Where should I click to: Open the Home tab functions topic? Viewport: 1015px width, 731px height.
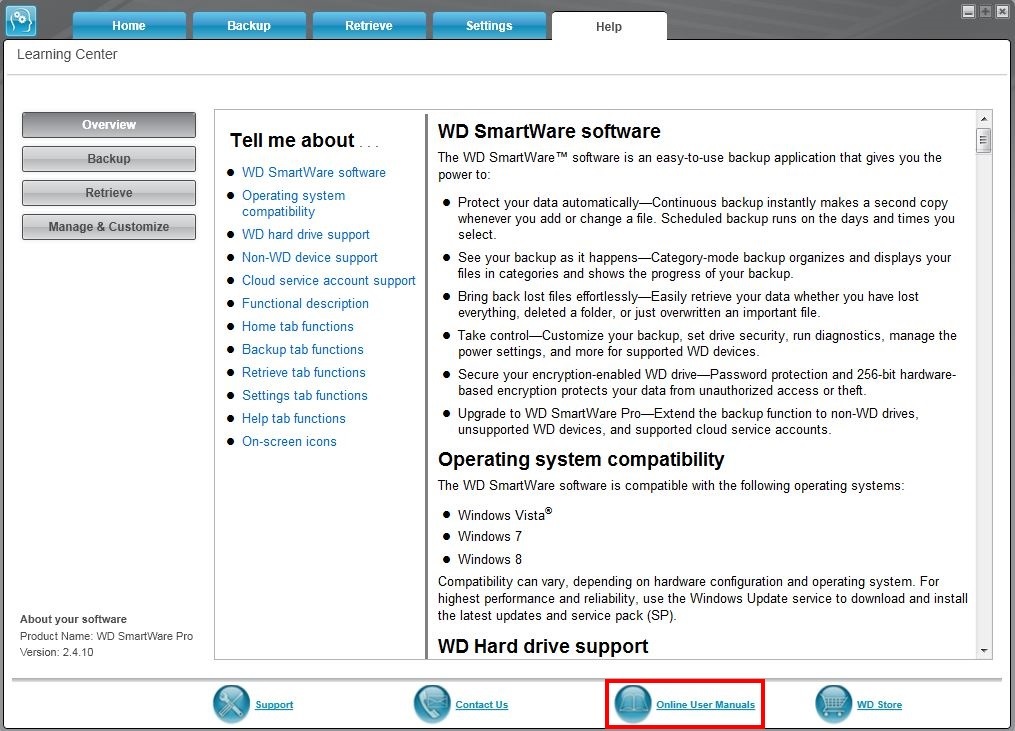298,326
